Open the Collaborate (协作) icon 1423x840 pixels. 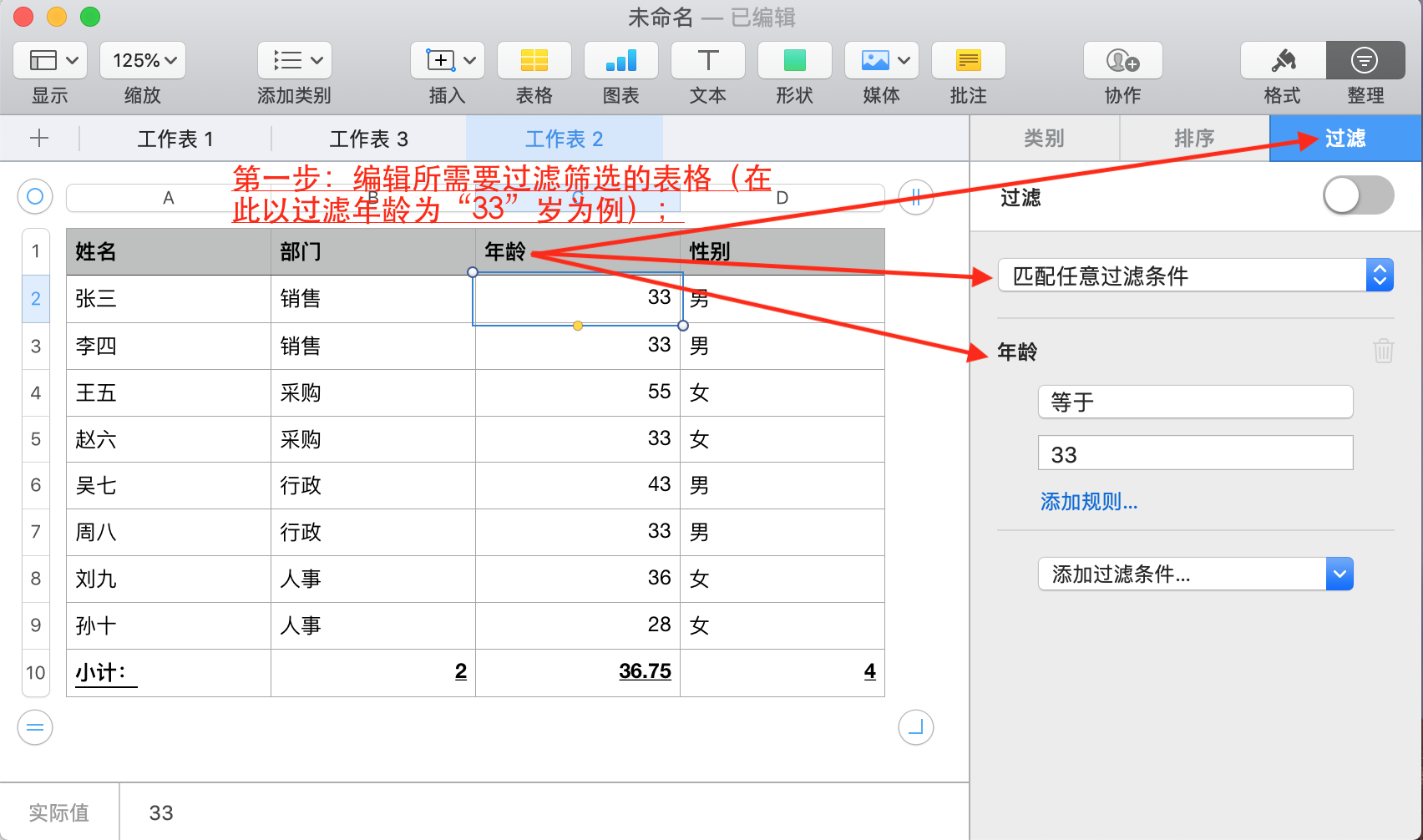[x=1122, y=61]
